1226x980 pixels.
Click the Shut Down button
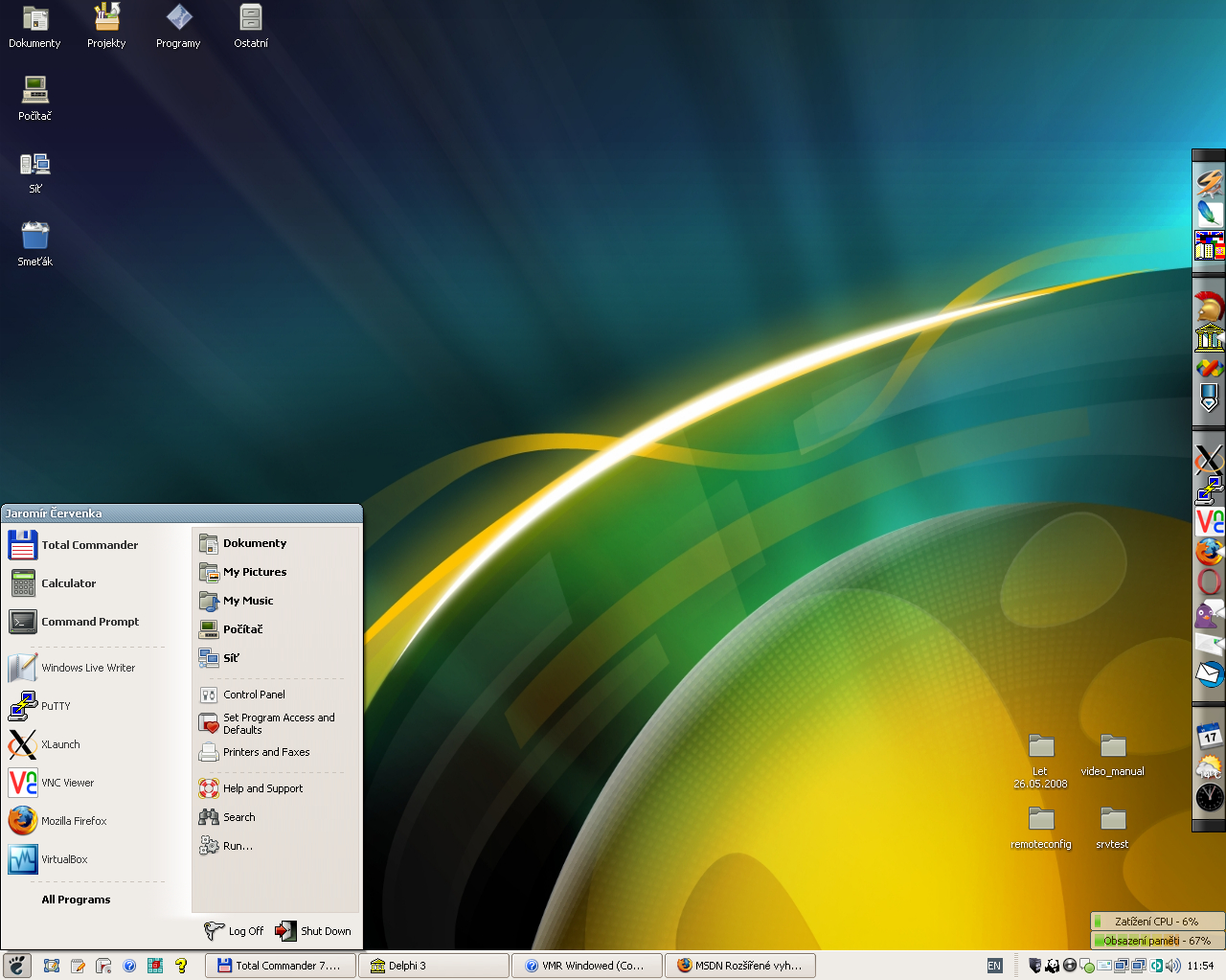point(313,930)
